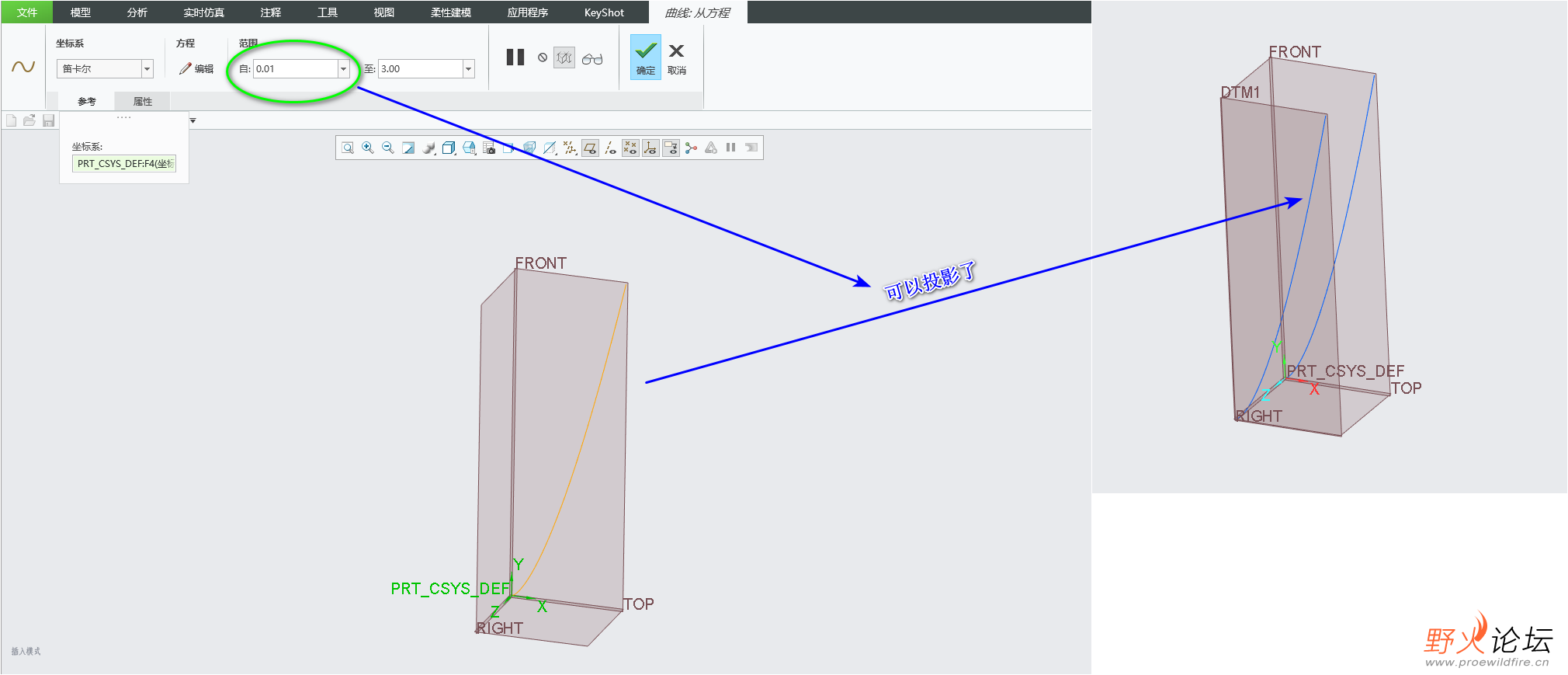Select the 曲线: 从方程 tab

click(x=698, y=12)
